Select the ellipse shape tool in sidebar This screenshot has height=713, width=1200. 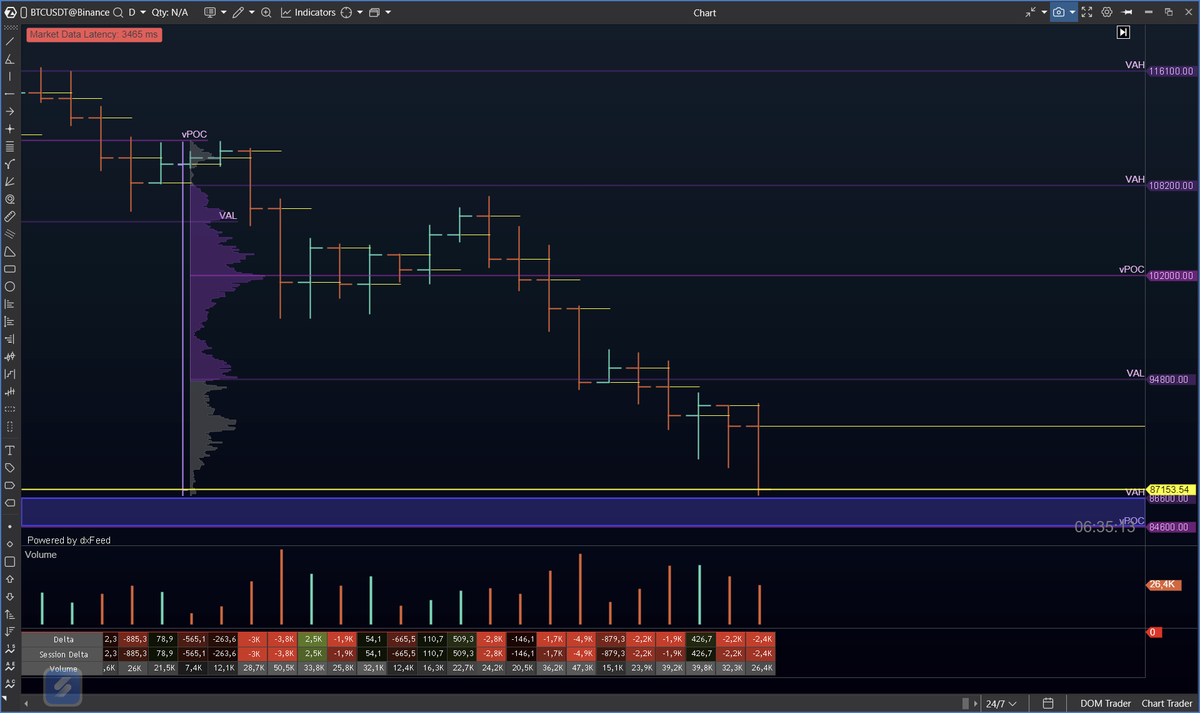(10, 286)
